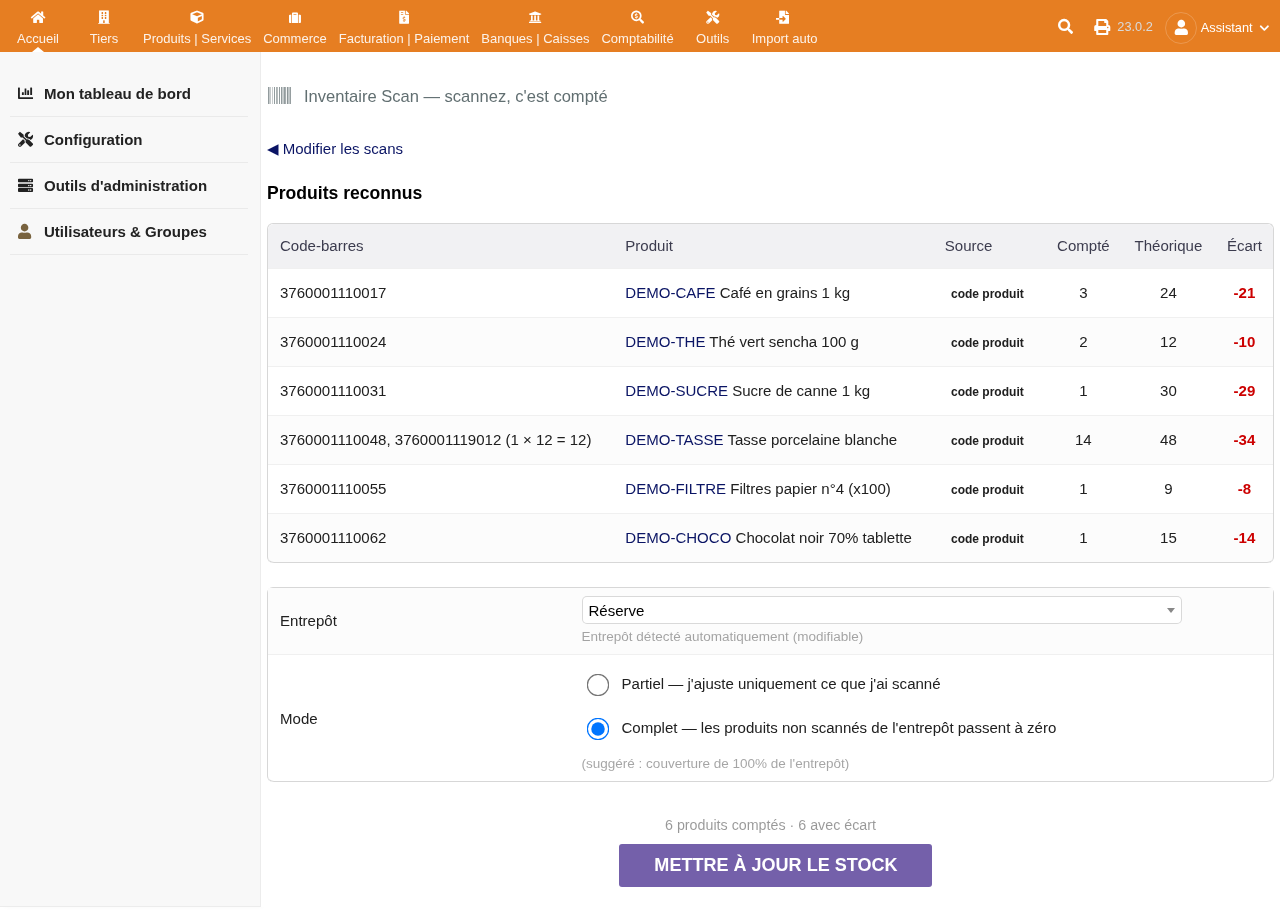The image size is (1280, 910).
Task: Open DEMO-FILTRE product link
Action: coord(675,489)
